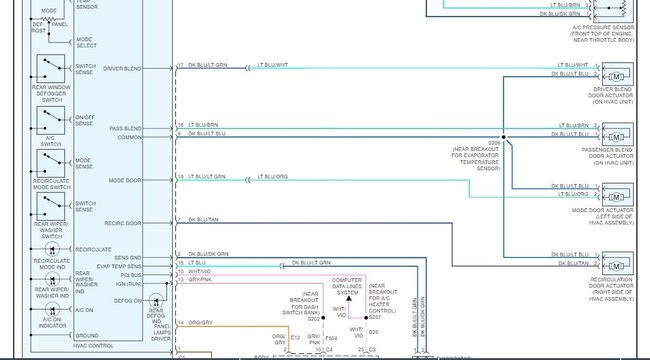The height and width of the screenshot is (360, 650).
Task: Click the computer data lines arrowhead
Action: click(349, 298)
